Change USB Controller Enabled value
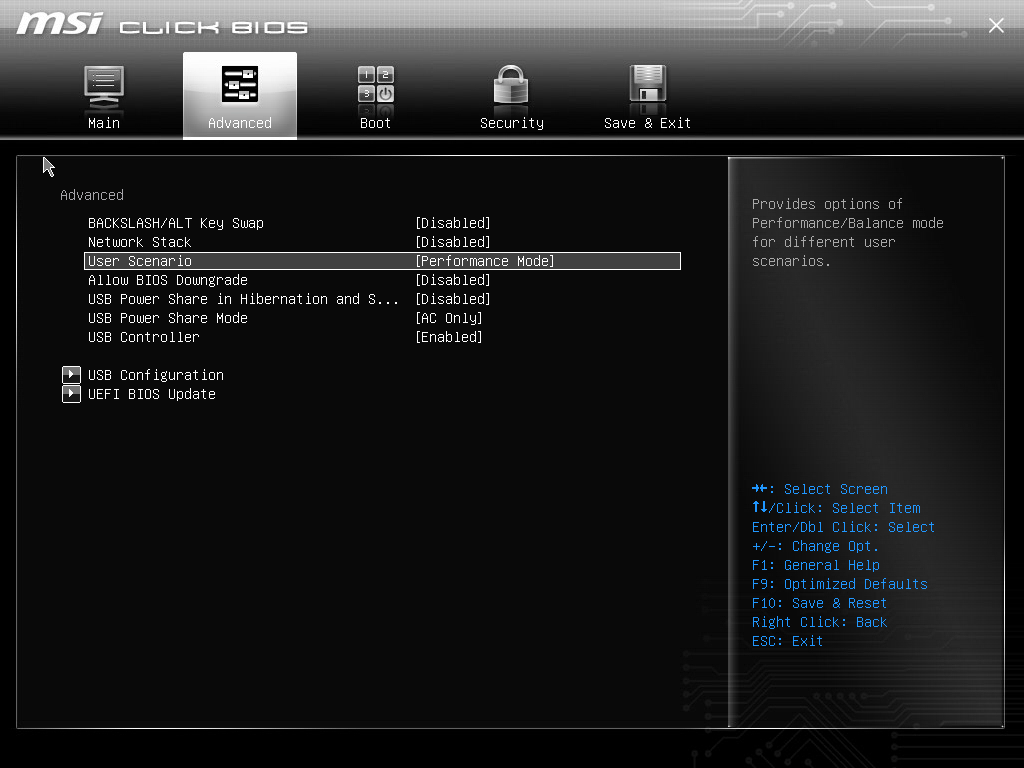This screenshot has width=1024, height=768. [x=449, y=337]
